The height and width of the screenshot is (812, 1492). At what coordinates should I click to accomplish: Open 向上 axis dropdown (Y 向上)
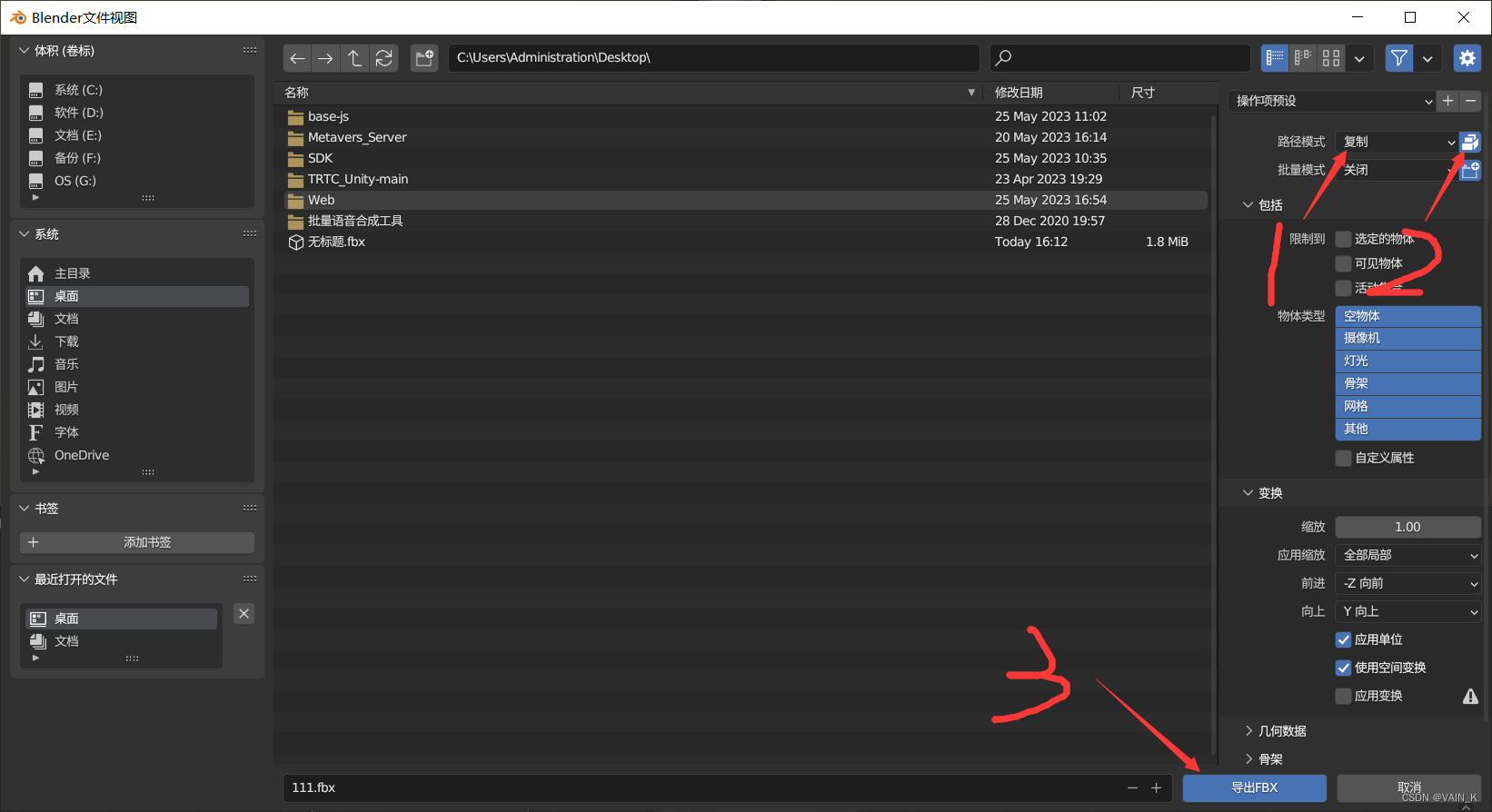coord(1408,611)
